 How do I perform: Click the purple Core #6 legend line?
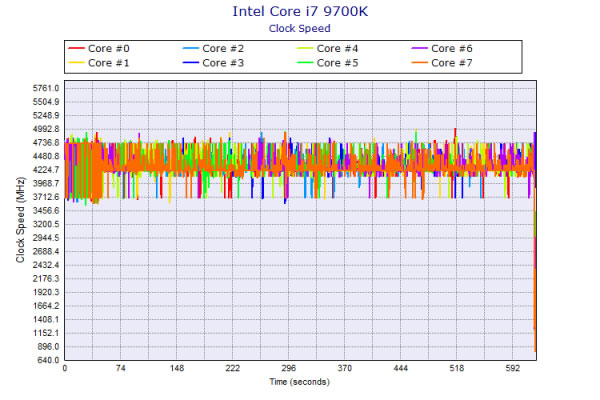(x=419, y=48)
